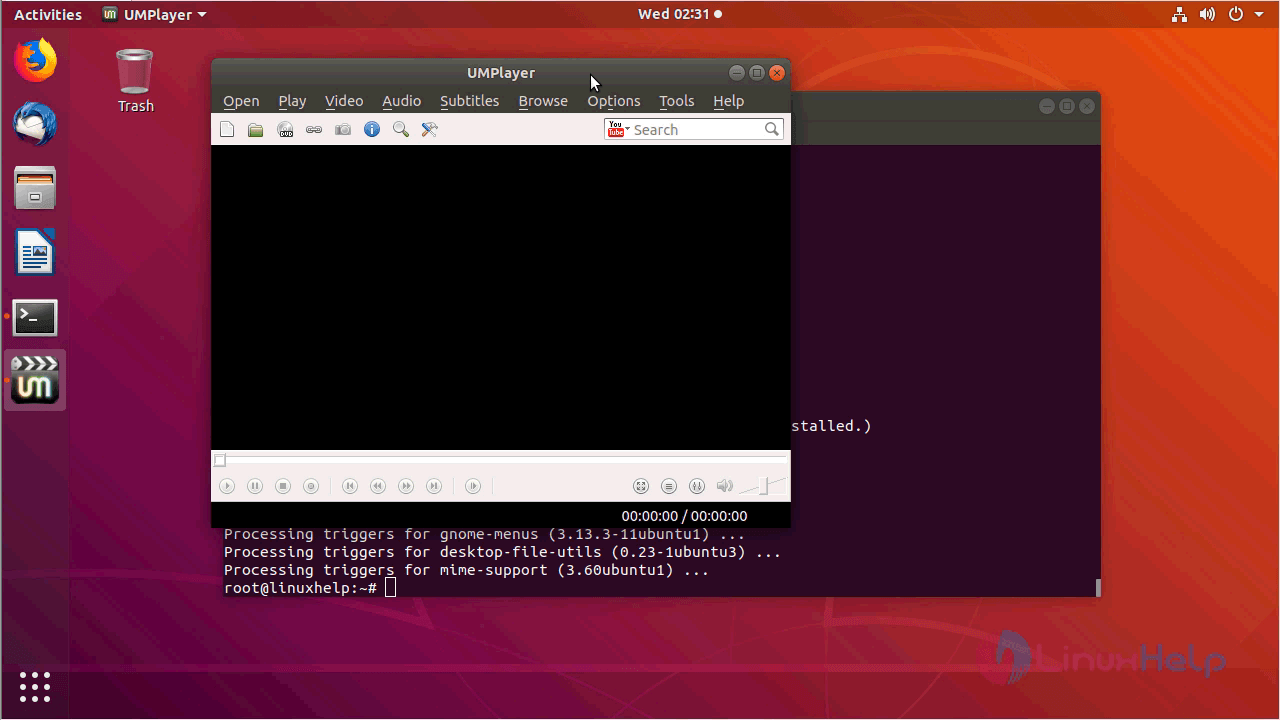Toggle fullscreen mode icon

tap(641, 486)
